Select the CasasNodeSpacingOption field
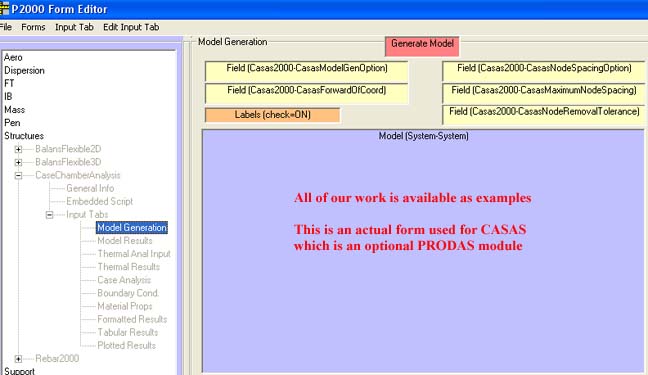Image resolution: width=648 pixels, height=375 pixels. point(544,71)
